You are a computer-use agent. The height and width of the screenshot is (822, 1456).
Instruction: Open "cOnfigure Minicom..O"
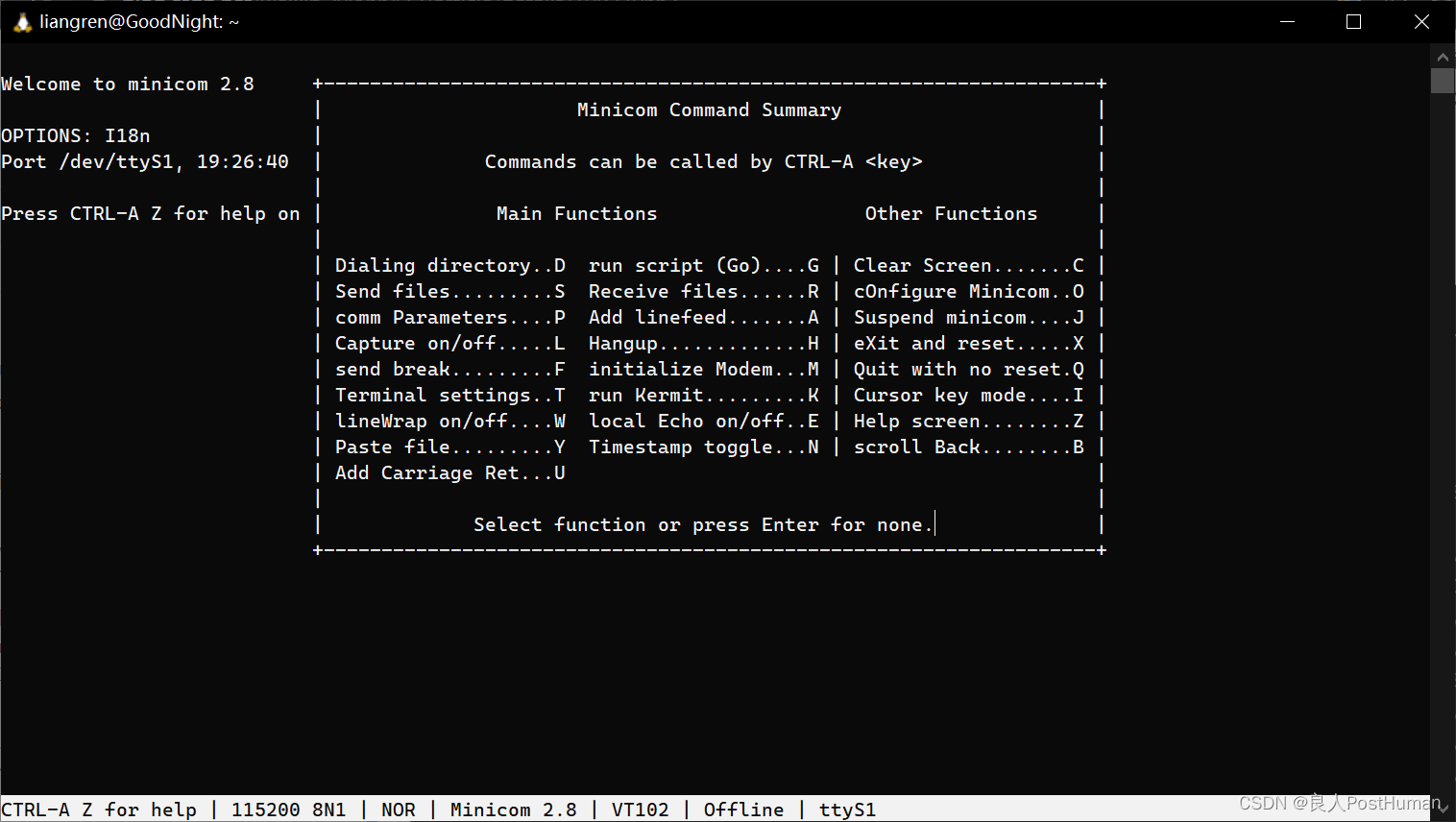point(967,291)
